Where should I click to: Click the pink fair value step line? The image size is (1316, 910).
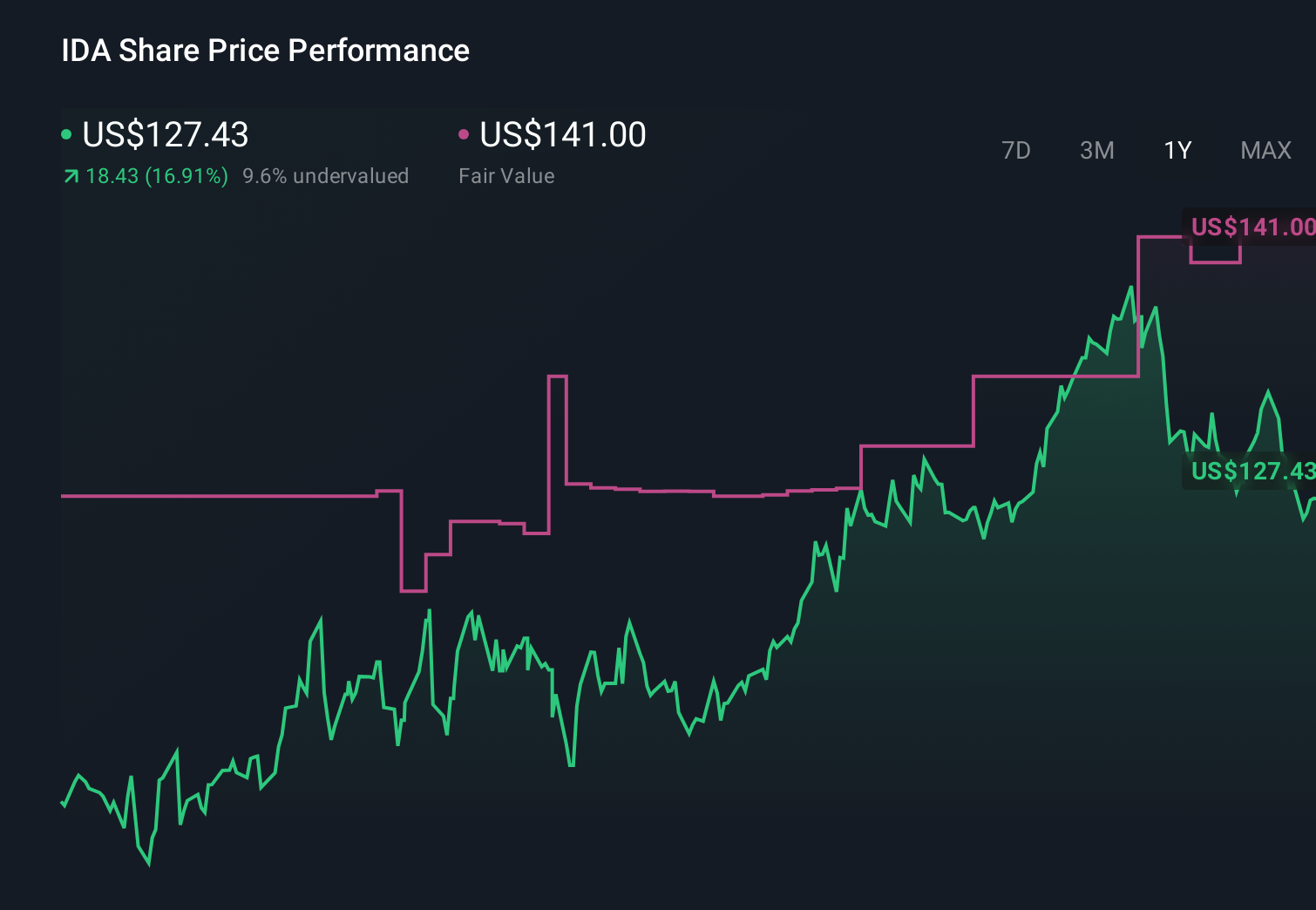[x=218, y=495]
